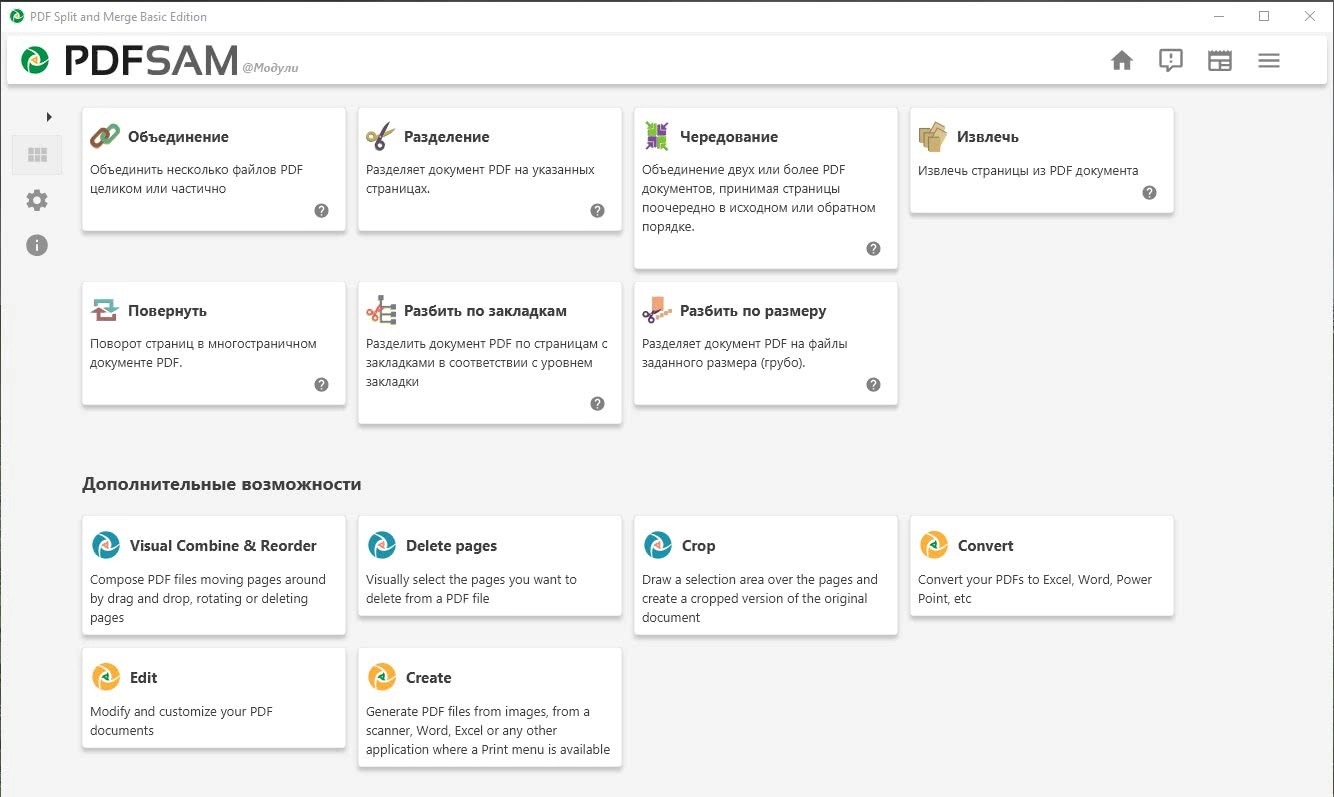Click the Чередование mix icon
Viewport: 1334px width, 797px height.
pos(657,137)
